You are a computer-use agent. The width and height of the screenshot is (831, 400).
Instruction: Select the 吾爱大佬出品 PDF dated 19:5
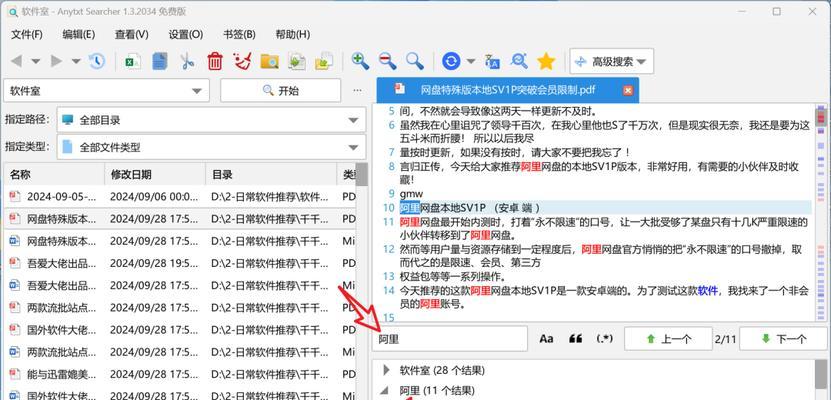(180, 262)
